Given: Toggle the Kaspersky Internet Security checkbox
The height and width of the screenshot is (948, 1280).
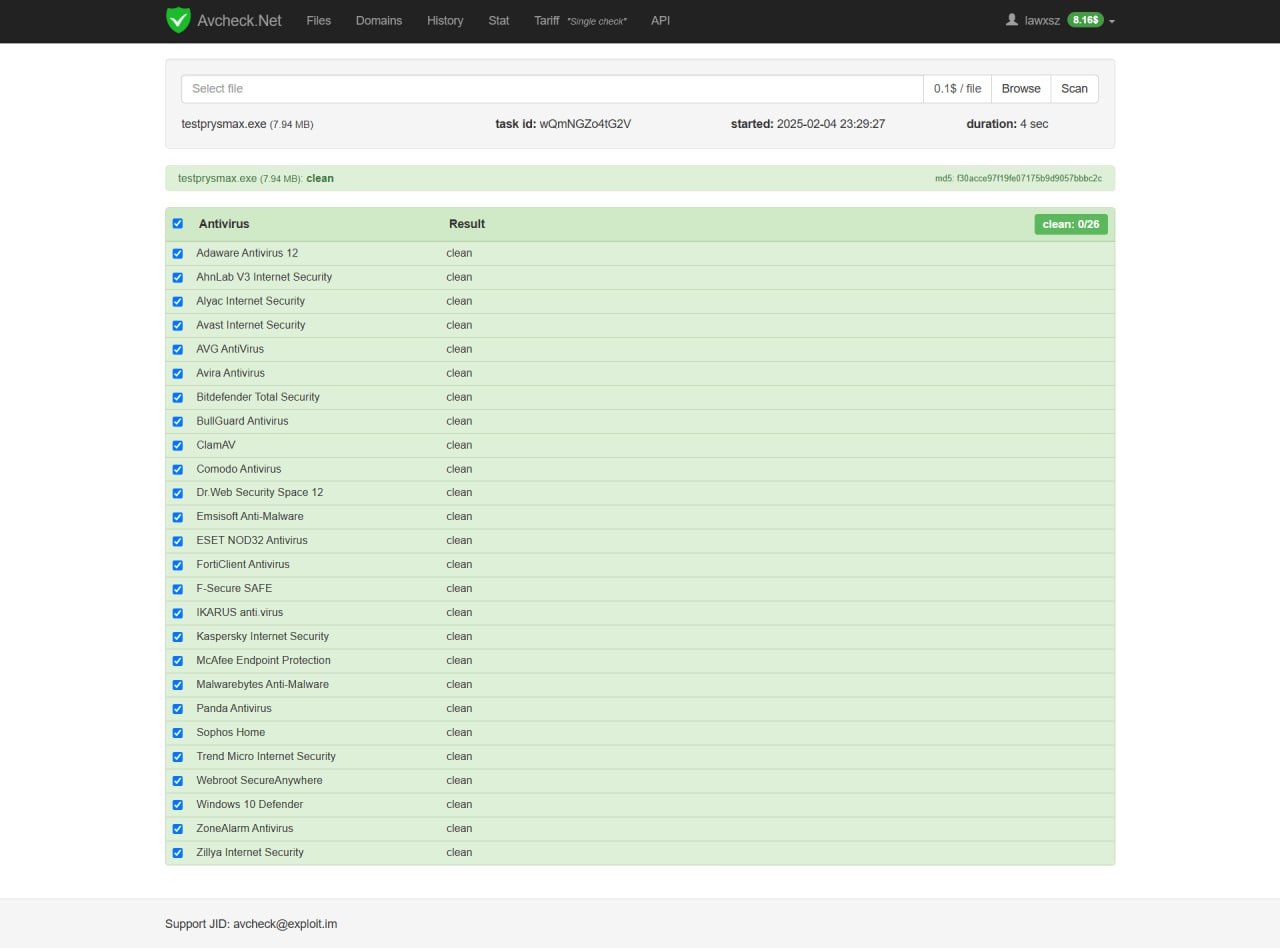Looking at the screenshot, I should pyautogui.click(x=178, y=637).
